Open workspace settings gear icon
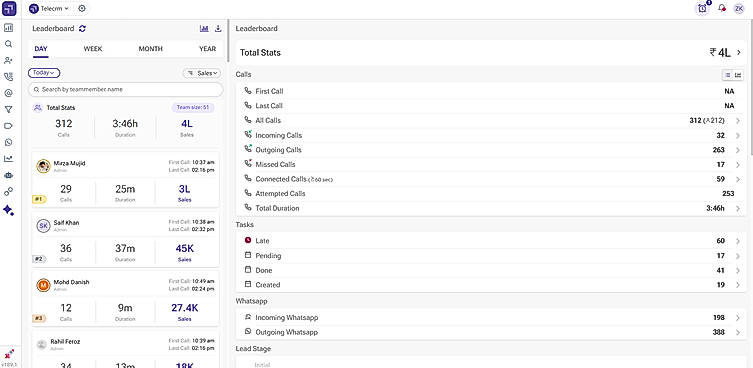This screenshot has width=753, height=368. tap(82, 9)
